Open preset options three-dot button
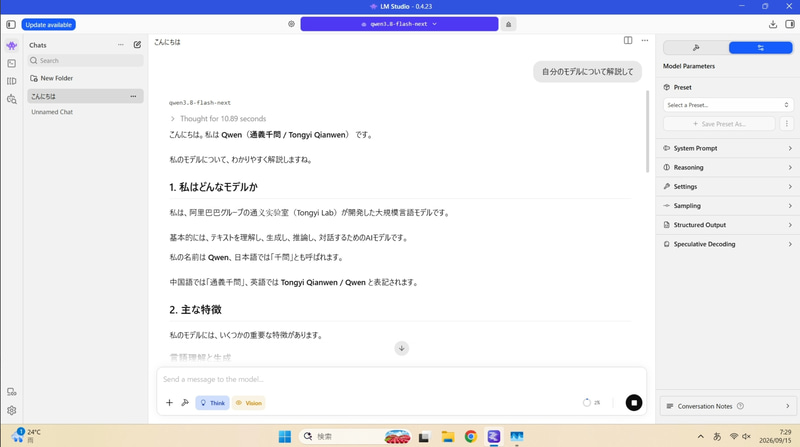 pos(786,123)
